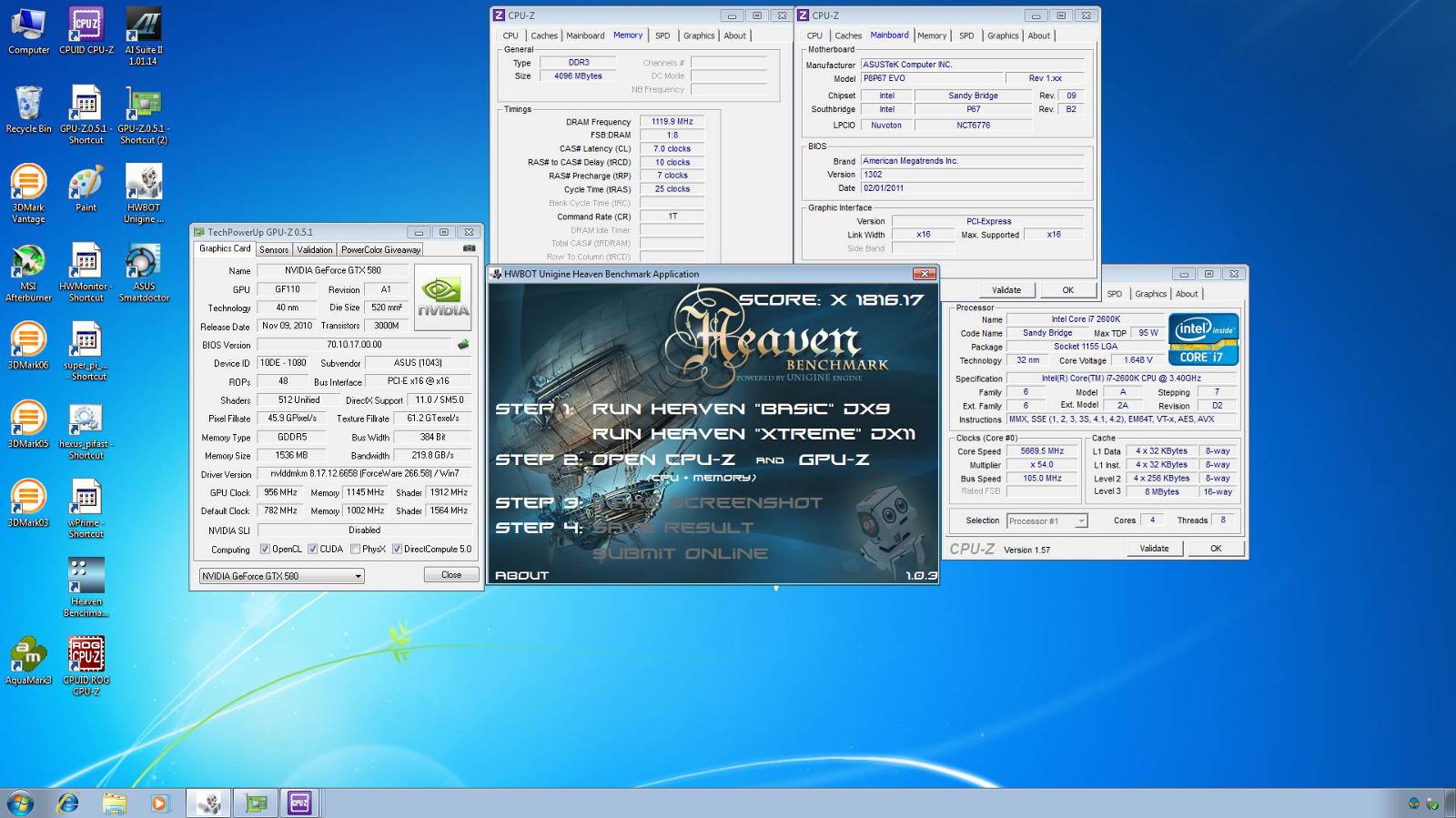
Task: Open the GPU-Z.0.5.1 Shortcut icon
Action: click(86, 116)
